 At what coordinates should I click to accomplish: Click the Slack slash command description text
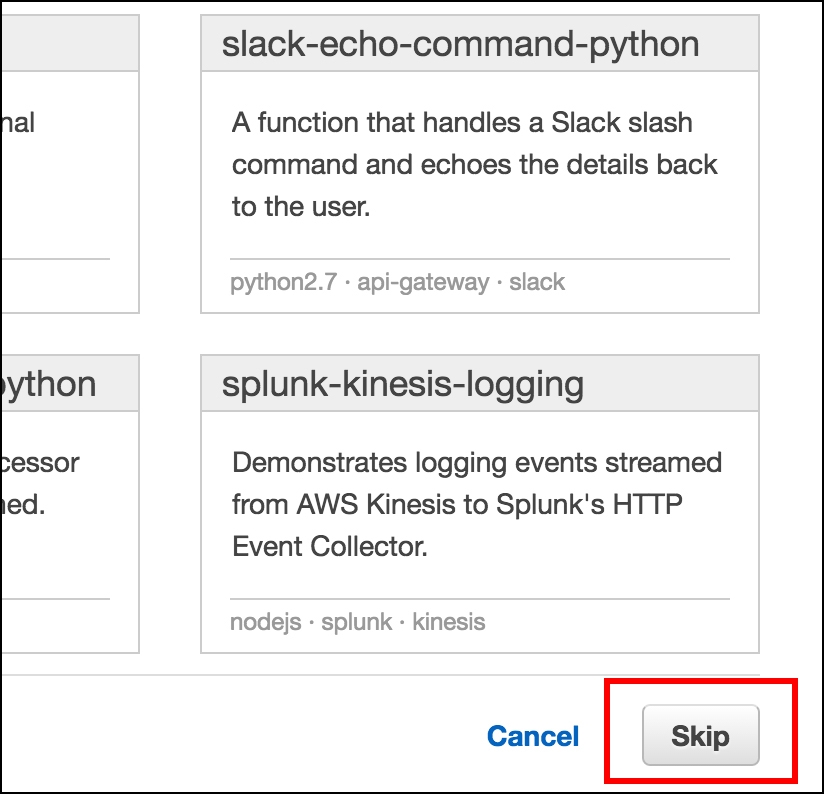474,163
